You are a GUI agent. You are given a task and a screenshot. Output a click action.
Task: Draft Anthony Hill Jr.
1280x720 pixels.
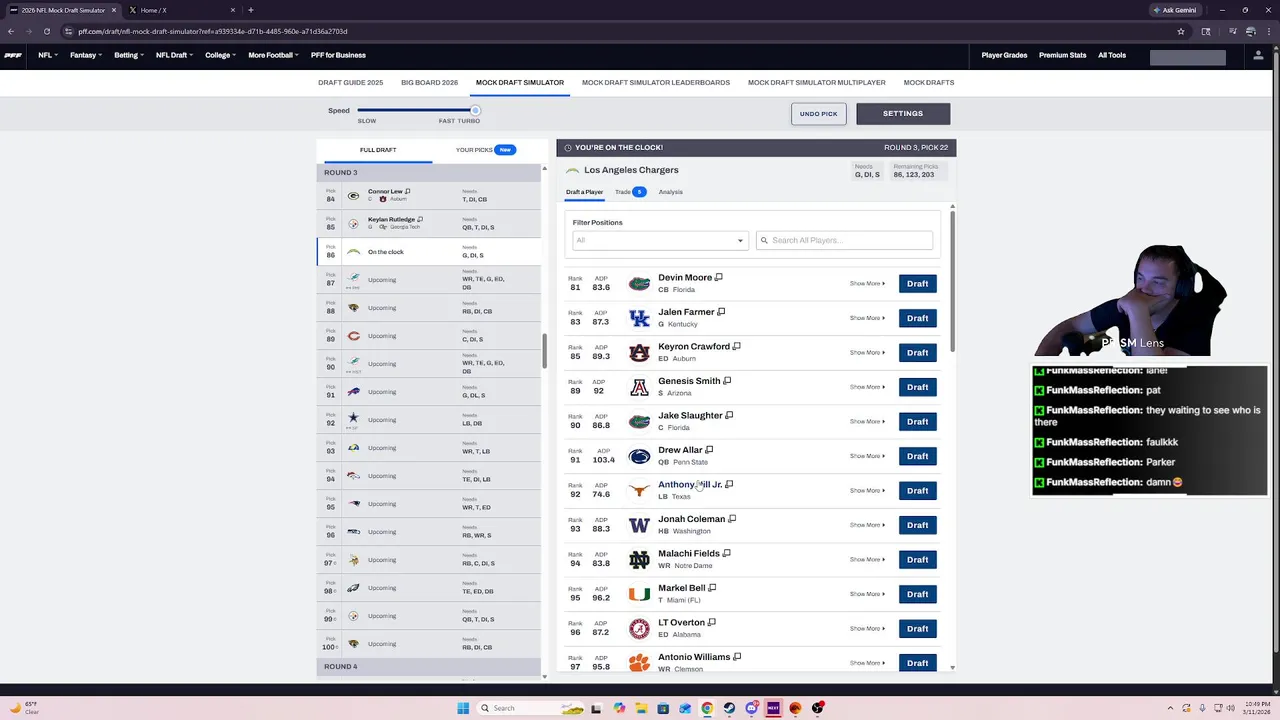click(x=918, y=491)
